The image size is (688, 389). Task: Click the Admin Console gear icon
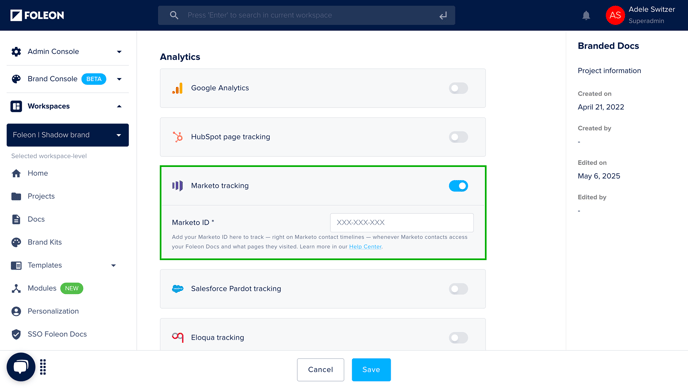(16, 52)
